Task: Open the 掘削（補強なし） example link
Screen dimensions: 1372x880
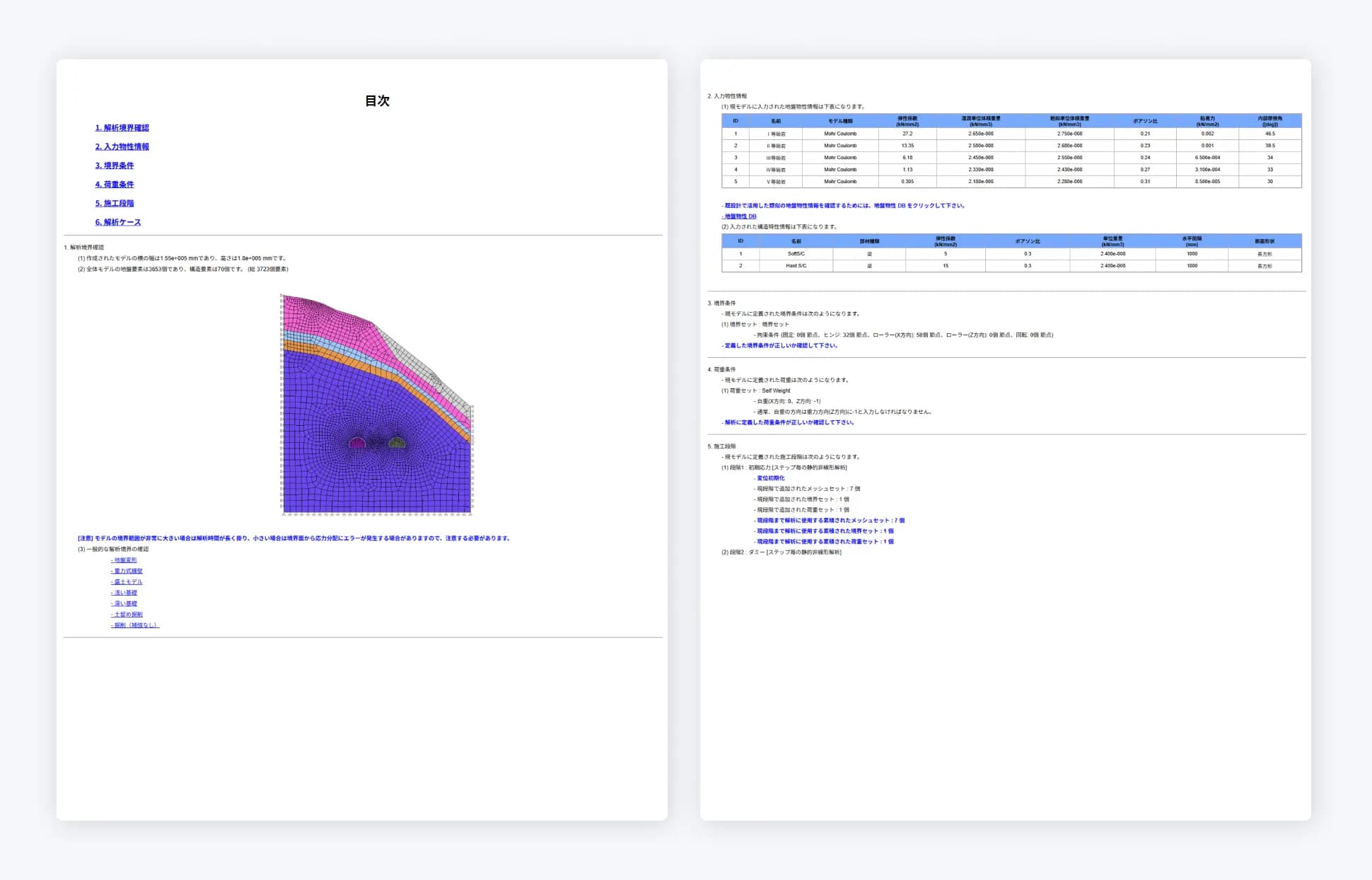Action: 135,625
